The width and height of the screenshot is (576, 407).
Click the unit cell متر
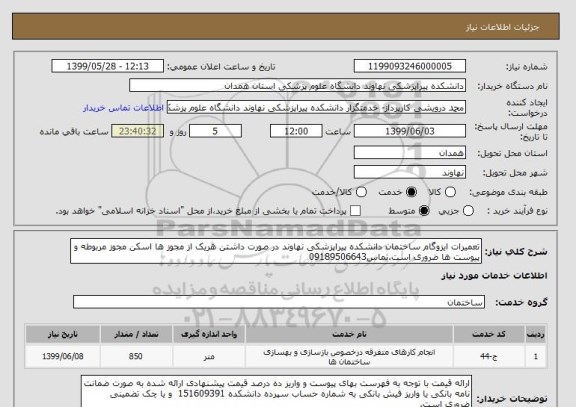[x=209, y=357]
